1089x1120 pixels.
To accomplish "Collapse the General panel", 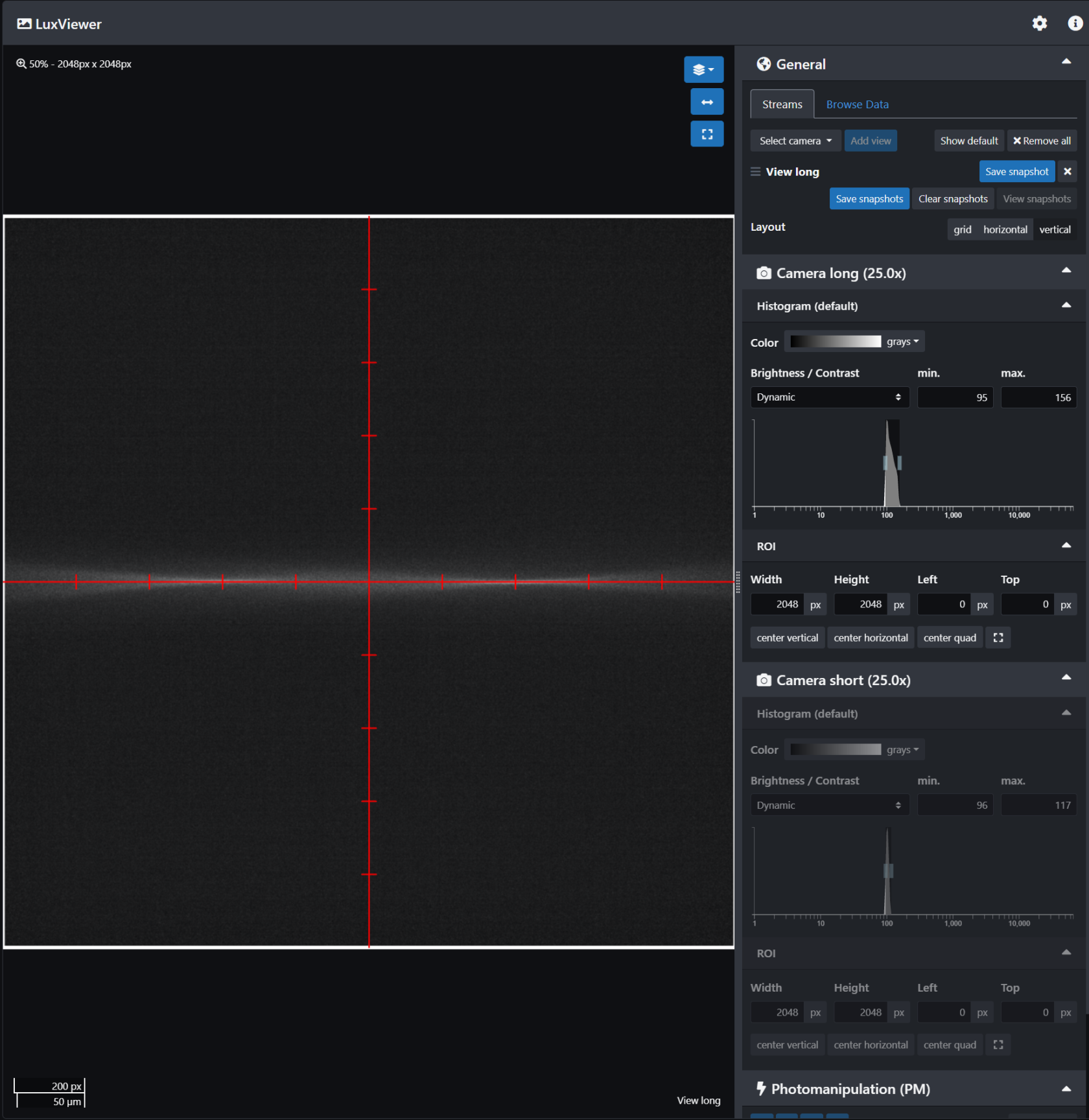I will (x=1066, y=62).
